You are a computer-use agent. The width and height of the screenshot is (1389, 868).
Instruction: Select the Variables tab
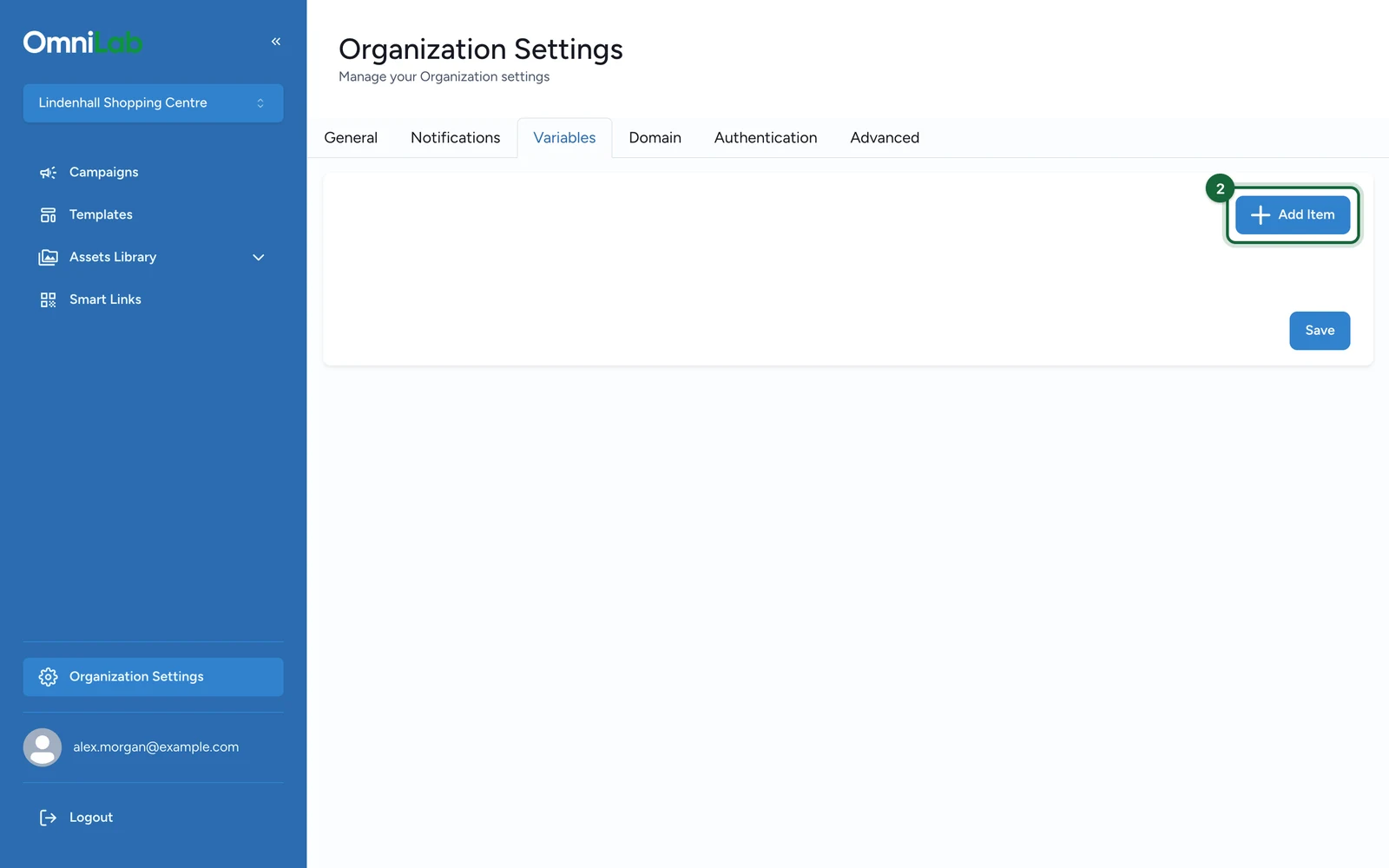point(564,138)
